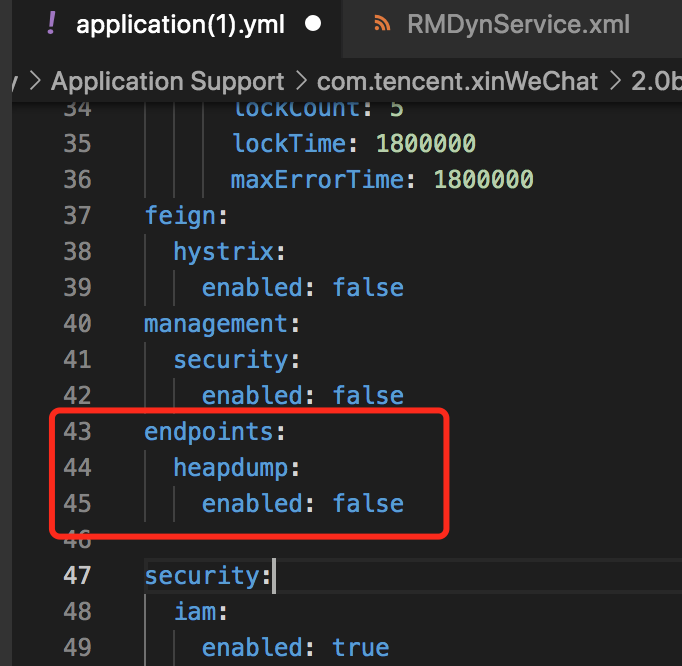Click line number 43 in the gutter
The width and height of the screenshot is (682, 666).
pos(77,432)
